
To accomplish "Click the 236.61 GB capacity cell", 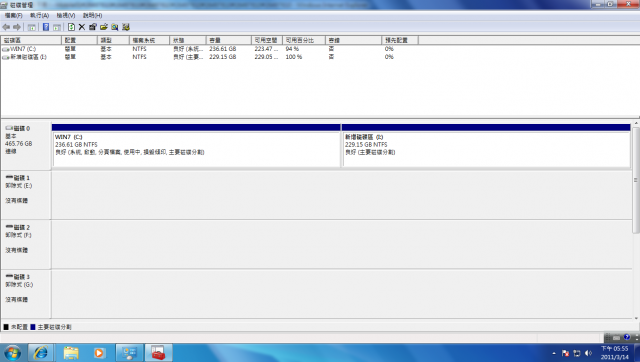I will [x=222, y=49].
